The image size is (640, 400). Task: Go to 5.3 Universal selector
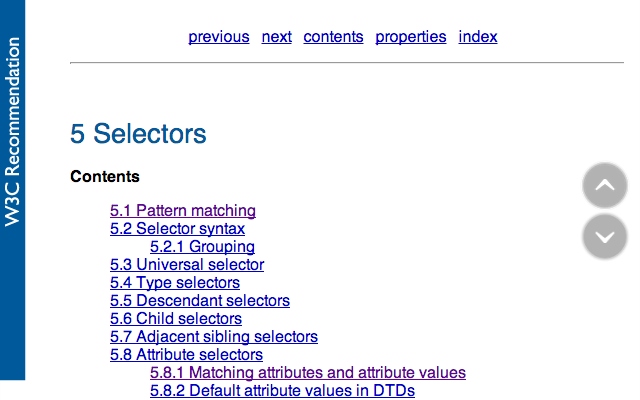tap(187, 265)
